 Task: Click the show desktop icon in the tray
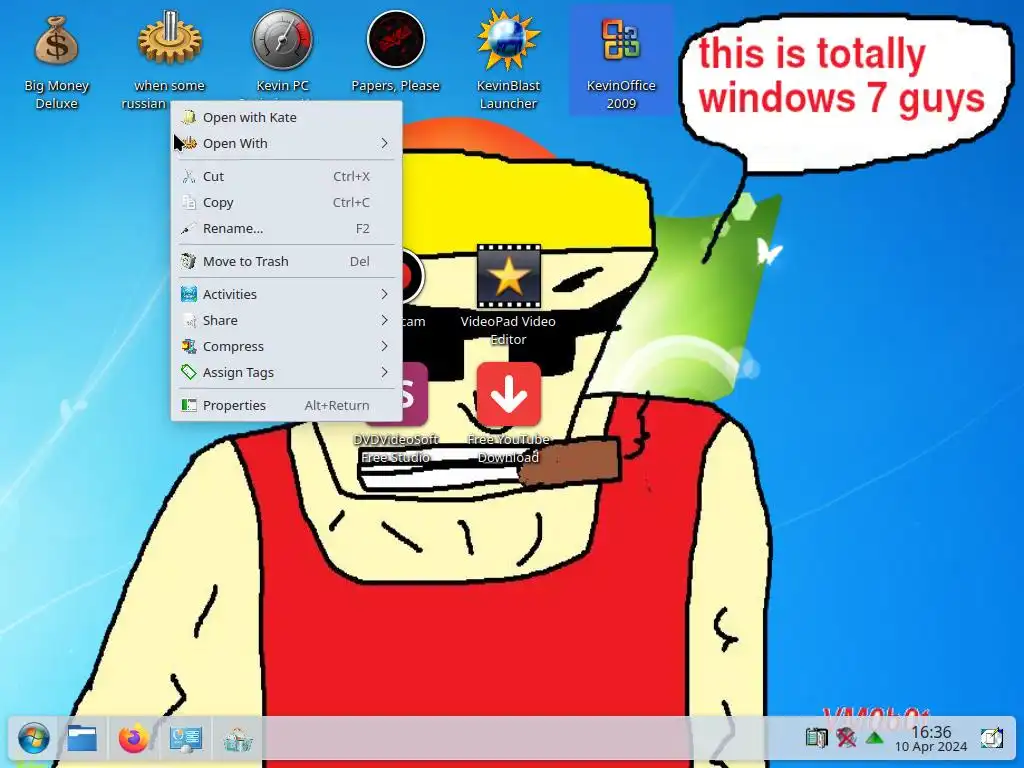(991, 738)
